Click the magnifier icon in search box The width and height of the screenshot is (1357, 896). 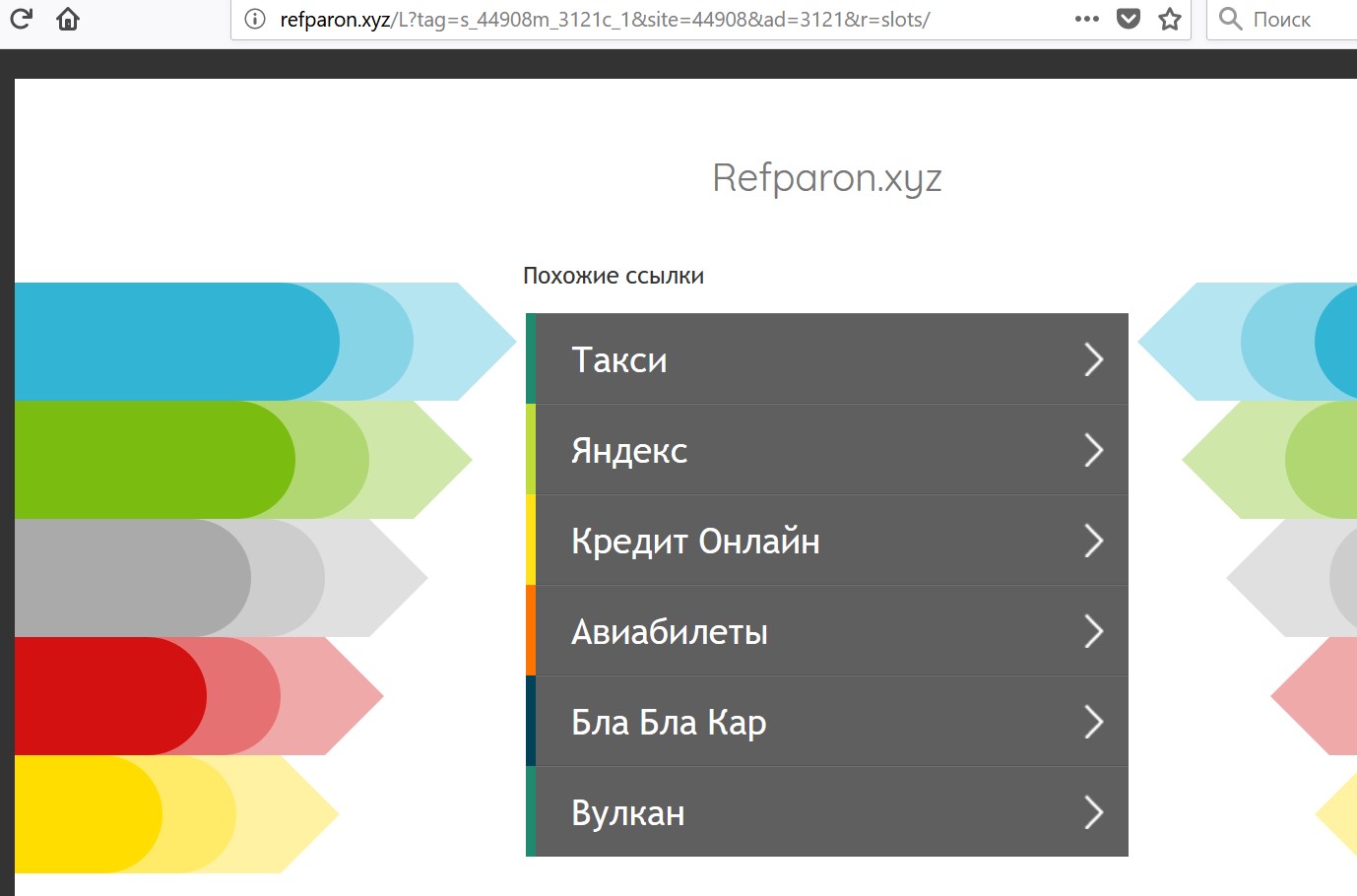(x=1230, y=18)
